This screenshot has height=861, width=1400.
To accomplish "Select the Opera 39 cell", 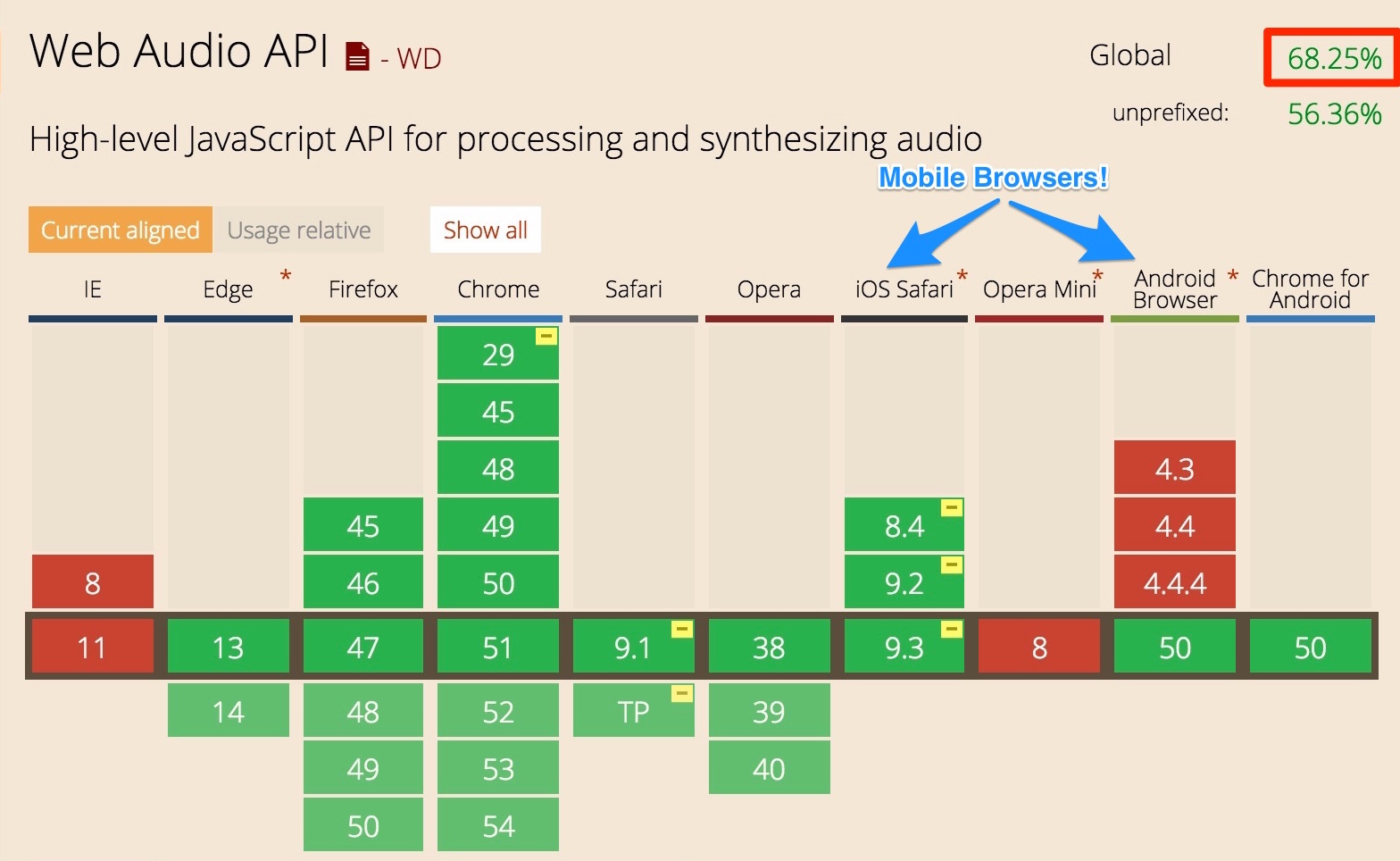I will pos(770,710).
